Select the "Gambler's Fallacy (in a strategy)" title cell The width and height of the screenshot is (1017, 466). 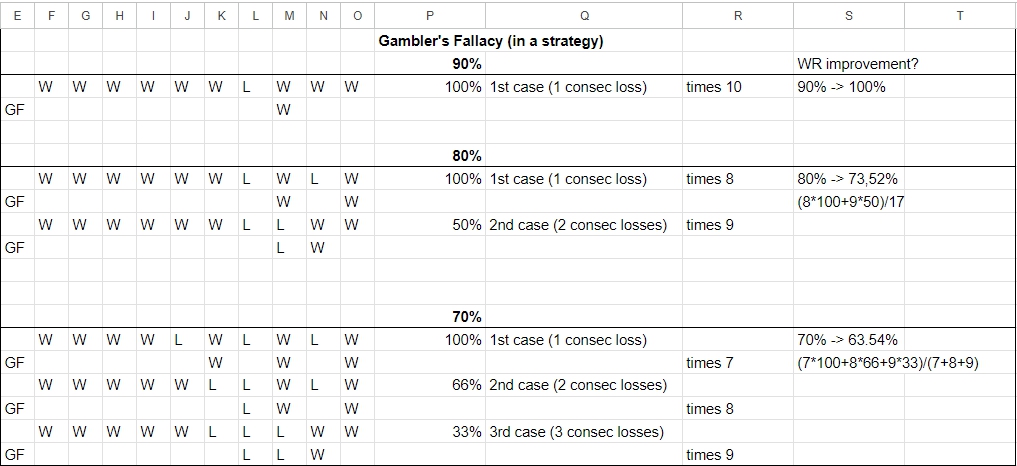click(490, 41)
